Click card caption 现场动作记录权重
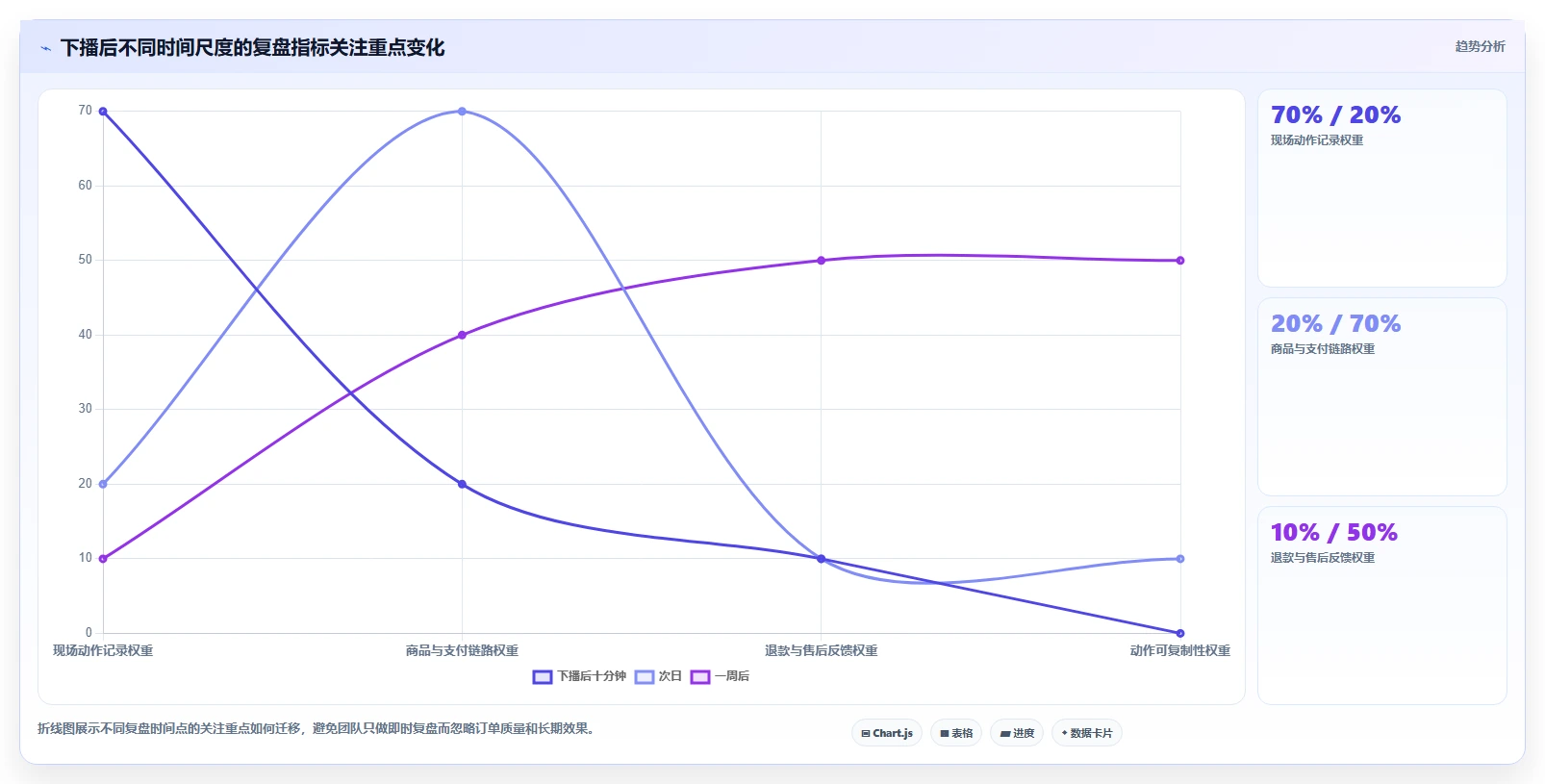This screenshot has width=1545, height=784. pyautogui.click(x=1317, y=140)
